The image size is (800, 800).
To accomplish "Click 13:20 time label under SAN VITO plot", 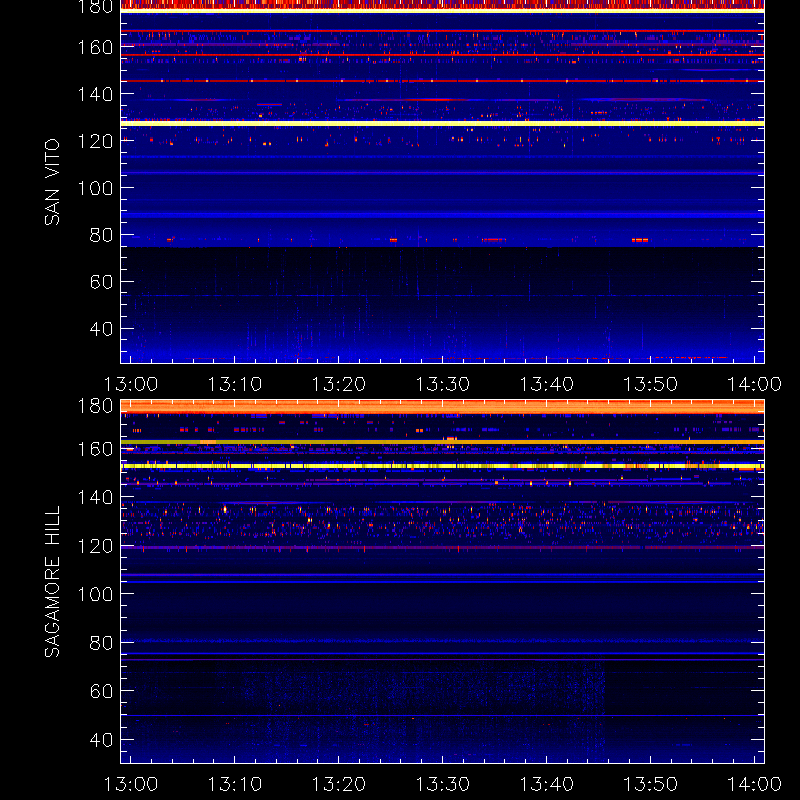I will 339,384.
